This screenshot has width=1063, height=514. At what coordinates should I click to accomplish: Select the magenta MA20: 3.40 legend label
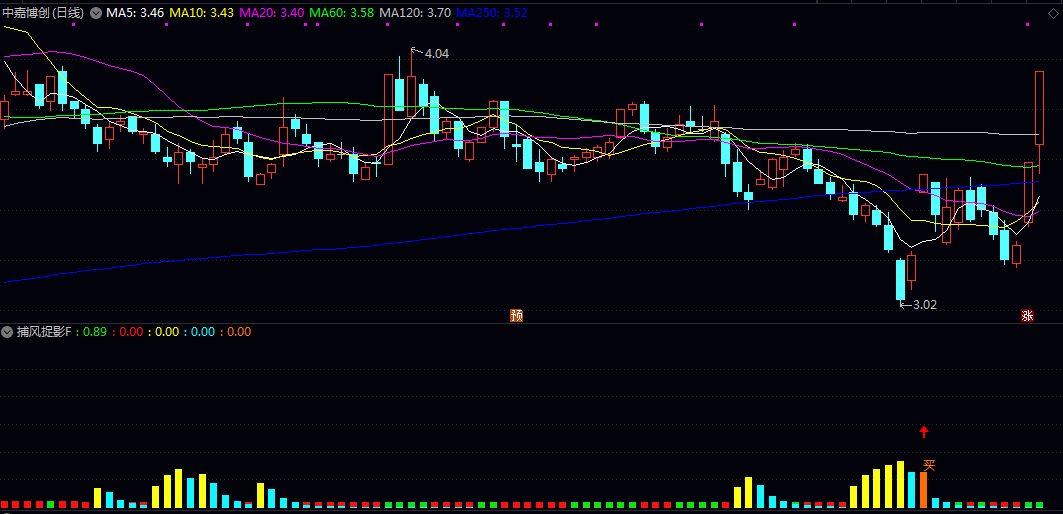pos(273,12)
